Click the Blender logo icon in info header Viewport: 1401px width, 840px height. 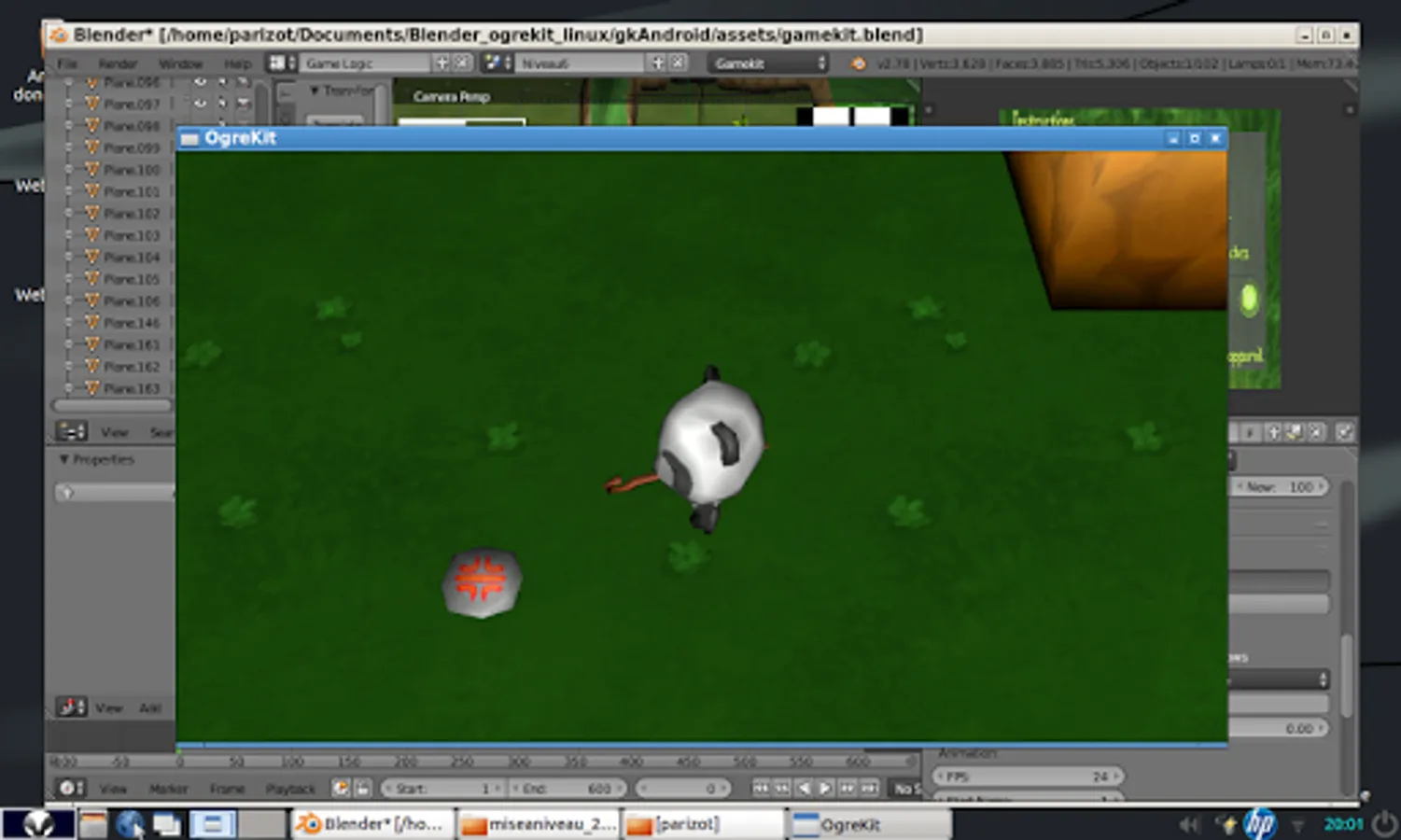(858, 63)
